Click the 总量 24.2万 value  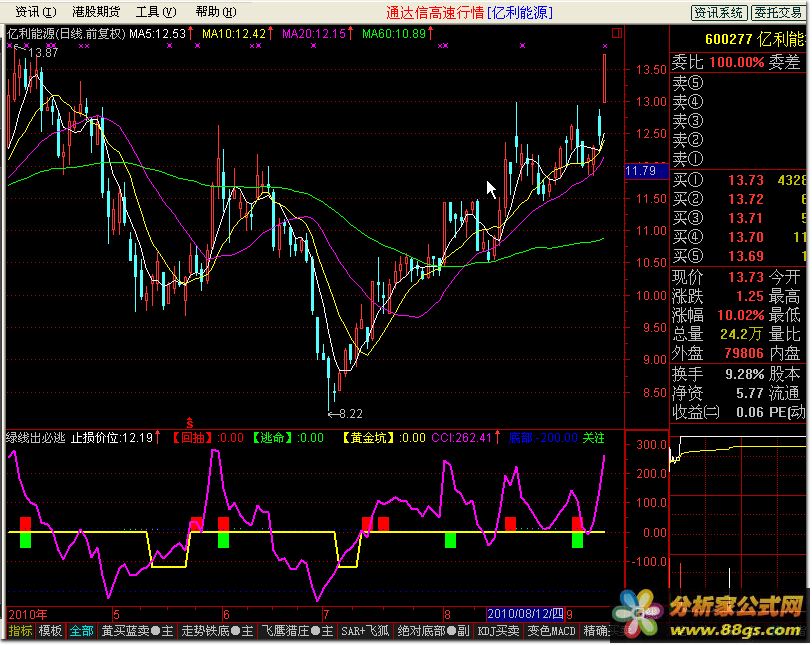click(741, 334)
